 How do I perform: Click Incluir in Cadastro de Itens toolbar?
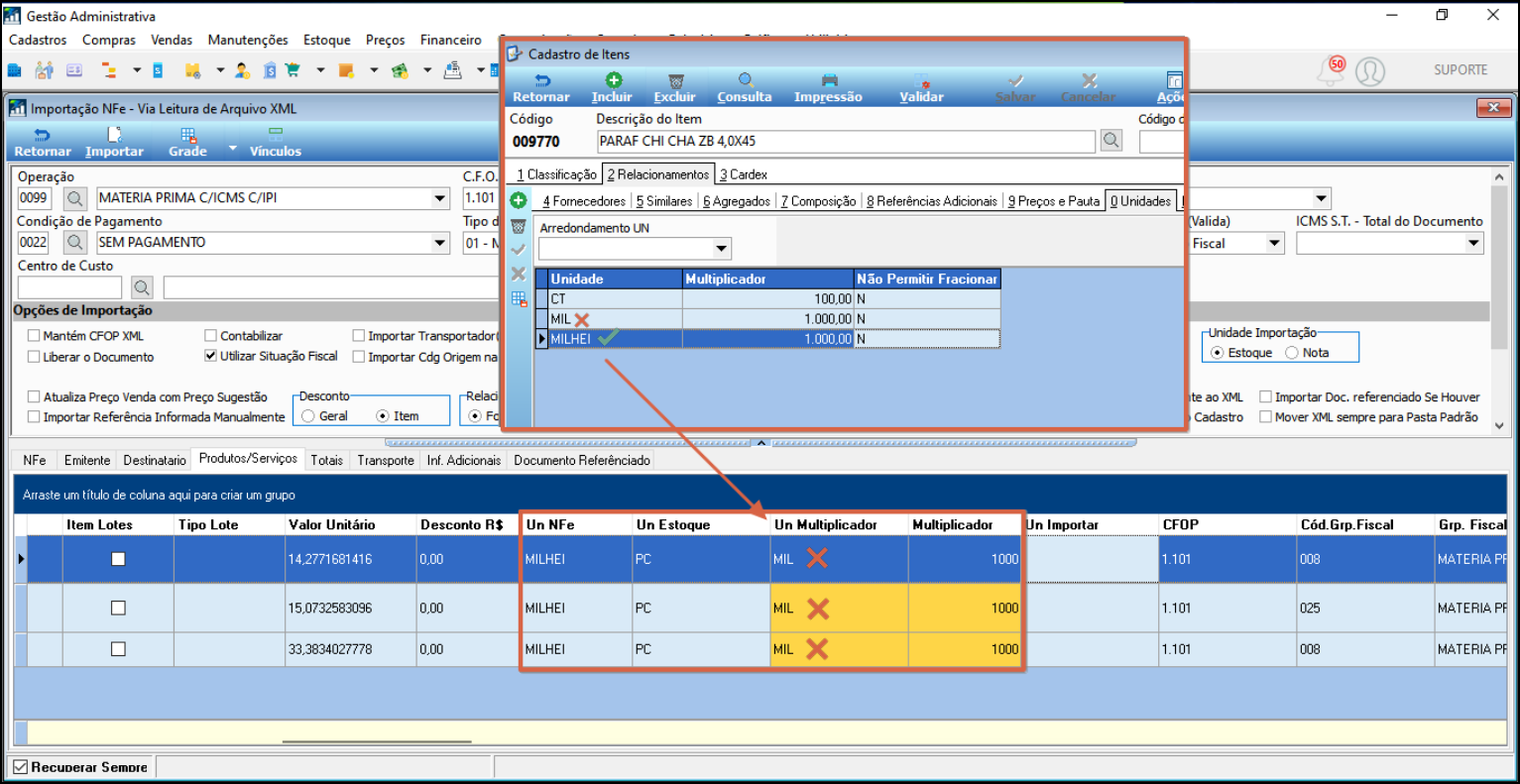click(x=612, y=87)
